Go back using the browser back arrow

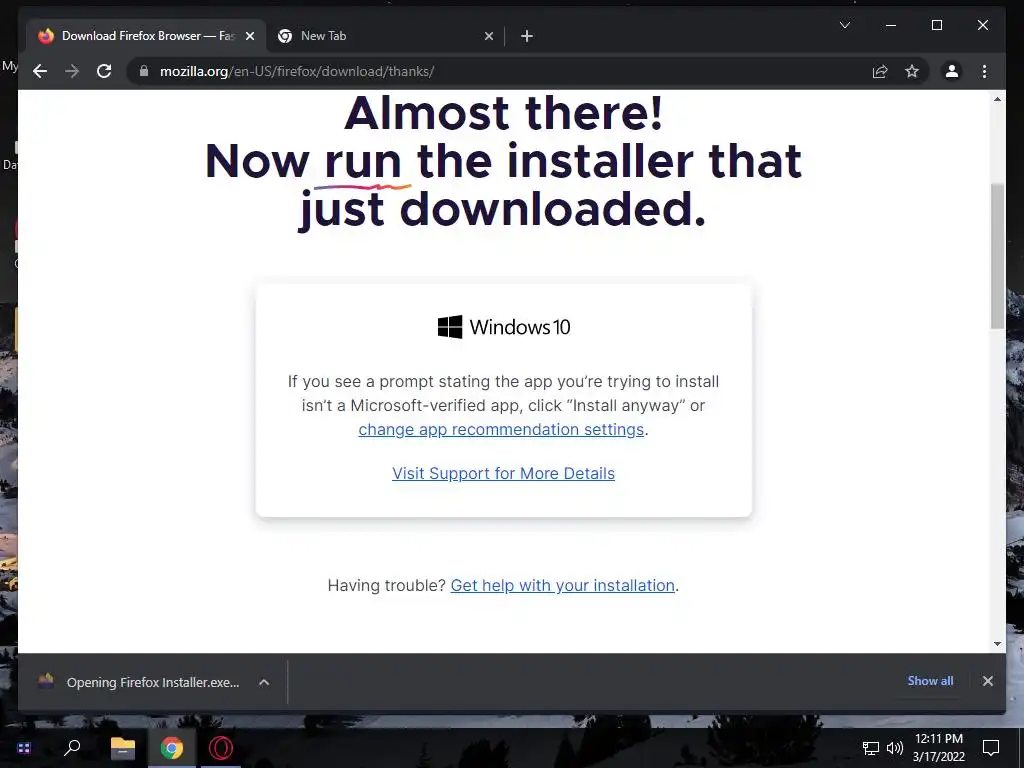(40, 71)
